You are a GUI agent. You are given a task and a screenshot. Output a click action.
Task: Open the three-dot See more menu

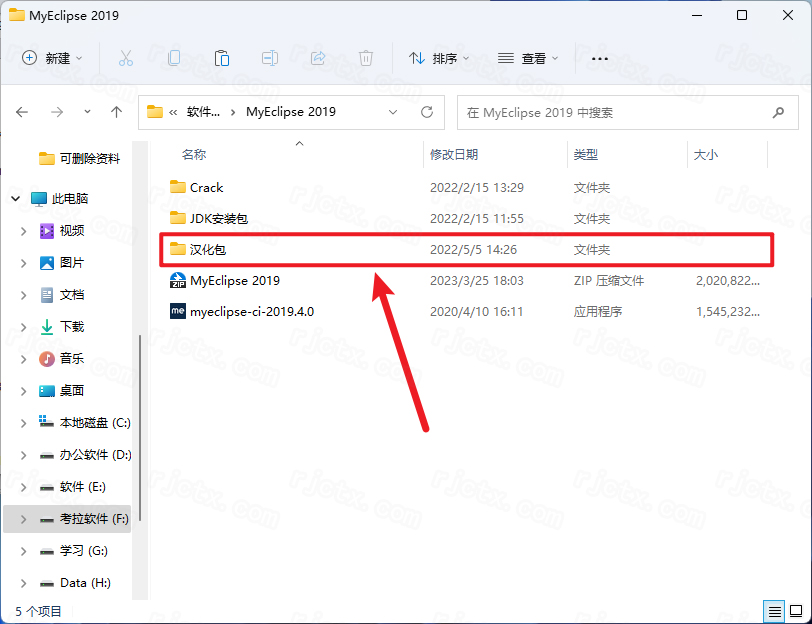(600, 58)
